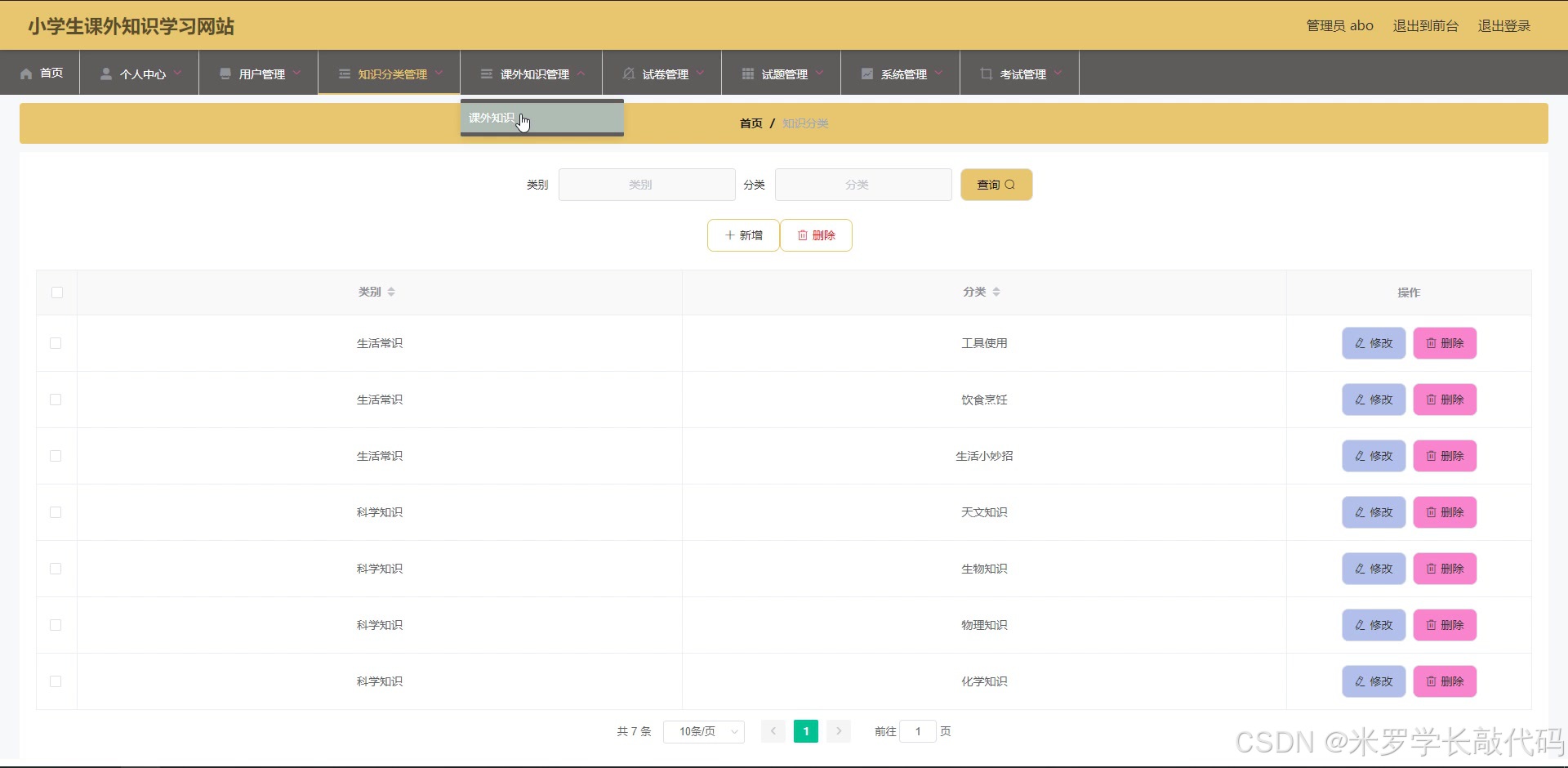Click the 分类 search input field
This screenshot has height=768, width=1568.
(x=863, y=185)
